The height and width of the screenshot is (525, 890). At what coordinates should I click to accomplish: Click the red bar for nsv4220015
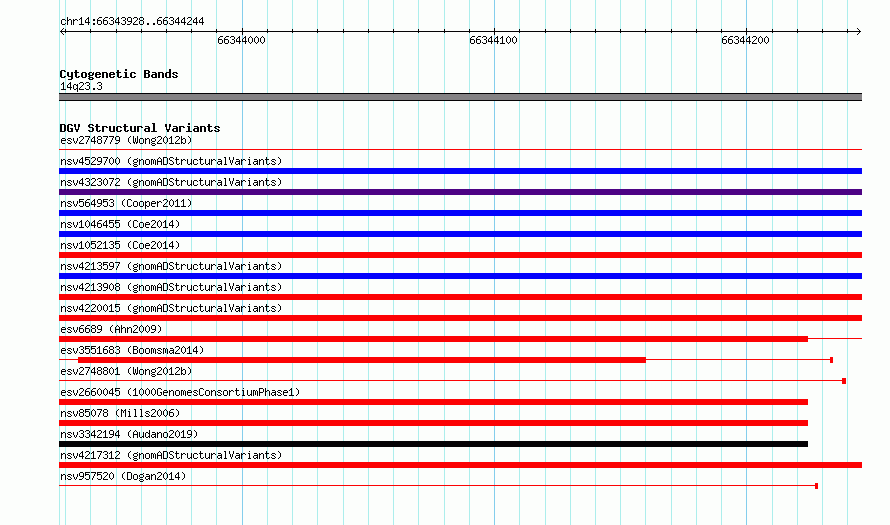point(460,318)
